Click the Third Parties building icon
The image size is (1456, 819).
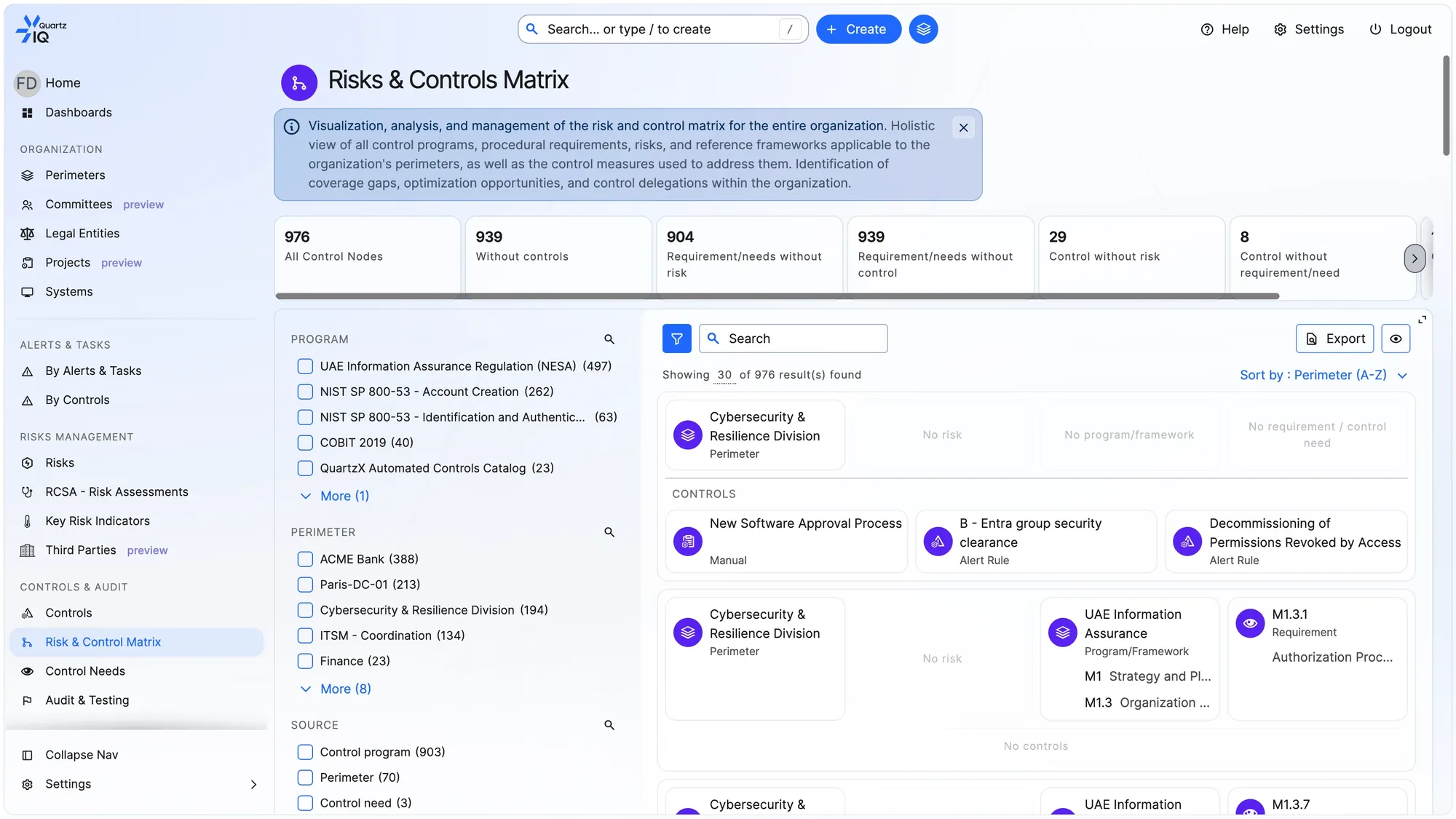[x=27, y=550]
